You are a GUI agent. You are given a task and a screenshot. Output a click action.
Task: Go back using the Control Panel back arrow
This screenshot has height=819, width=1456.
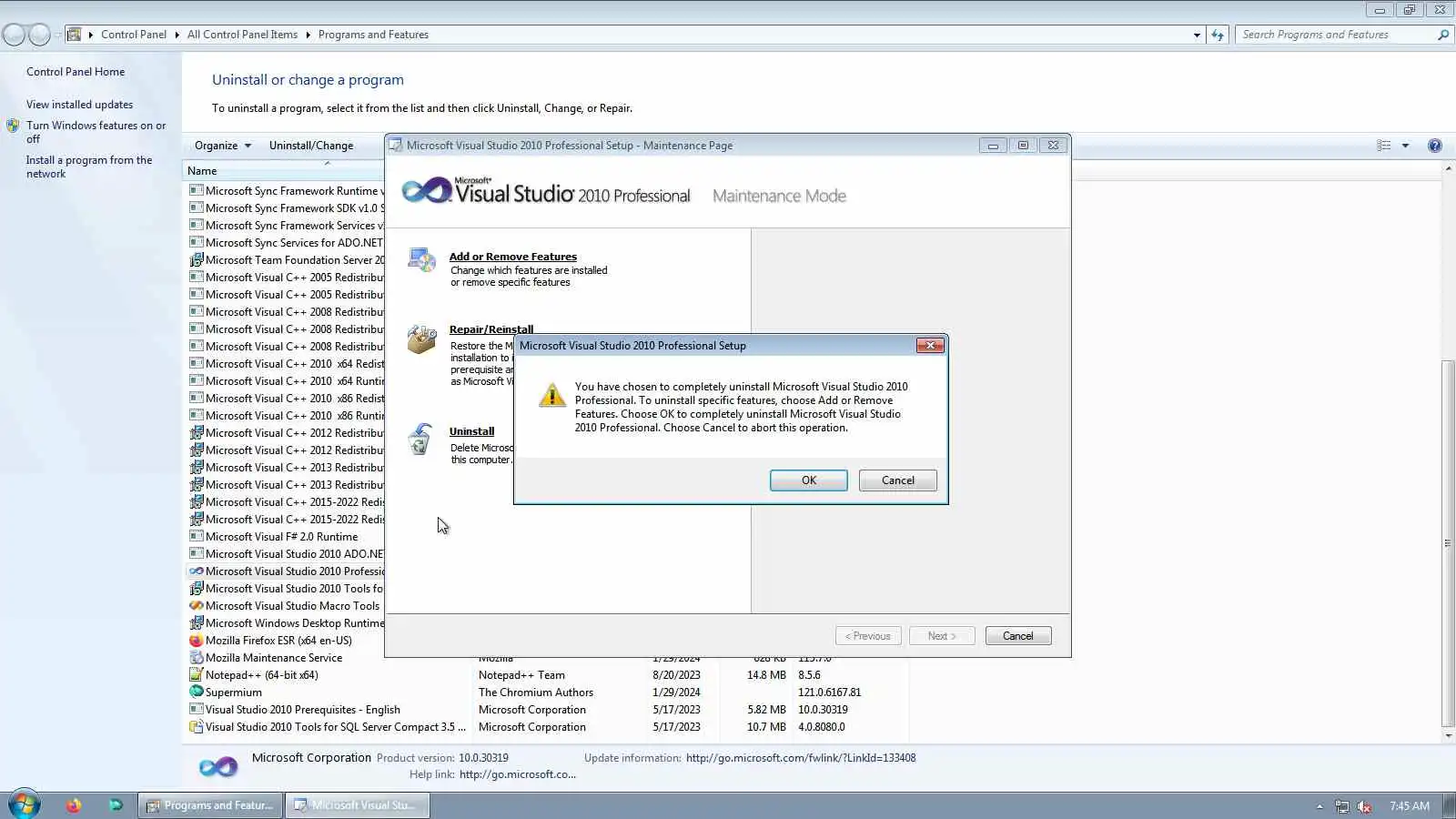click(x=14, y=35)
